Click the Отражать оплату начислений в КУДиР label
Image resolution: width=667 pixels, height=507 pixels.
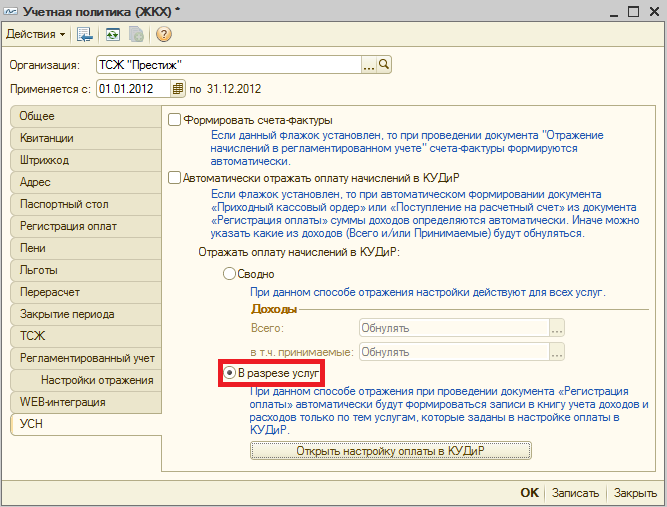click(299, 252)
